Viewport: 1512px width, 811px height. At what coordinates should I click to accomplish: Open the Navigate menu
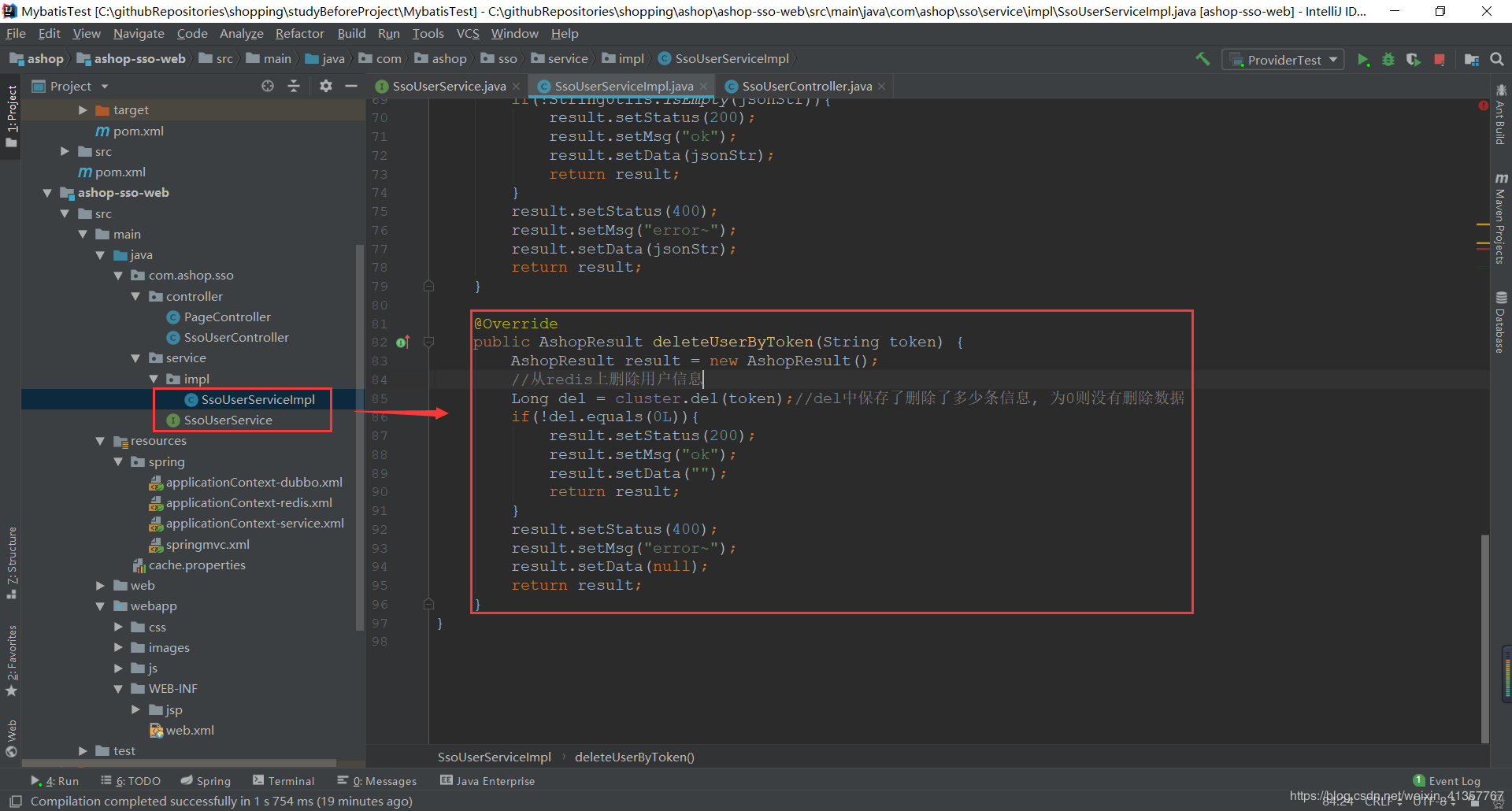[139, 34]
